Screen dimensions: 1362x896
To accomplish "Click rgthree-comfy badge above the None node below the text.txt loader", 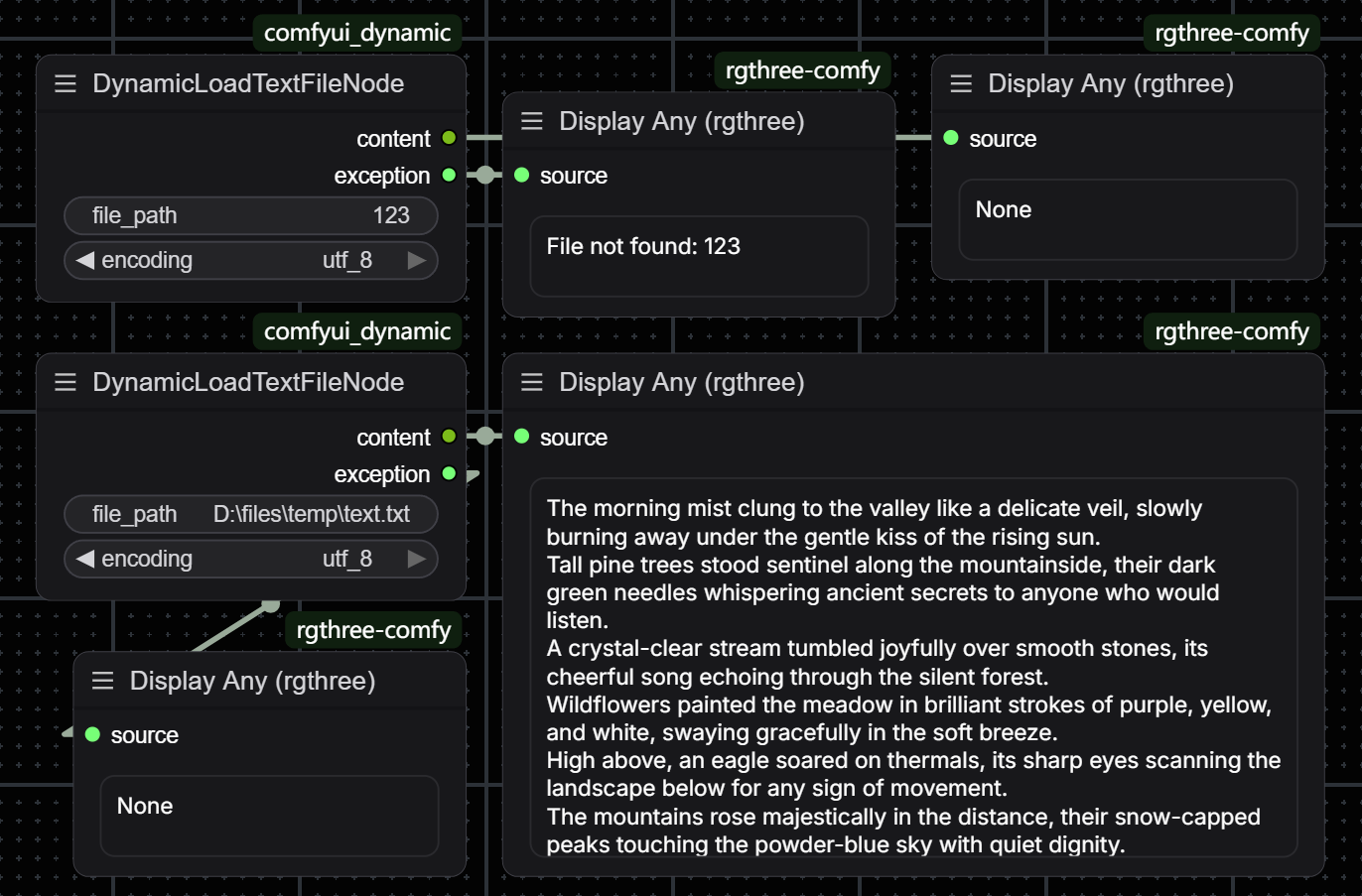I will tap(373, 630).
